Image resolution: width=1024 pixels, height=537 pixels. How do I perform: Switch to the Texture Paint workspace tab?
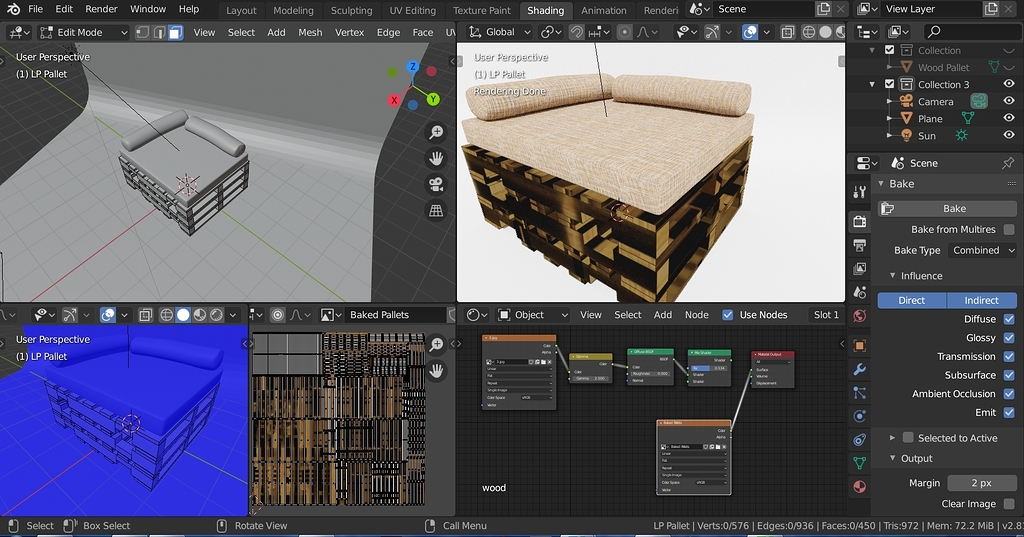[482, 10]
